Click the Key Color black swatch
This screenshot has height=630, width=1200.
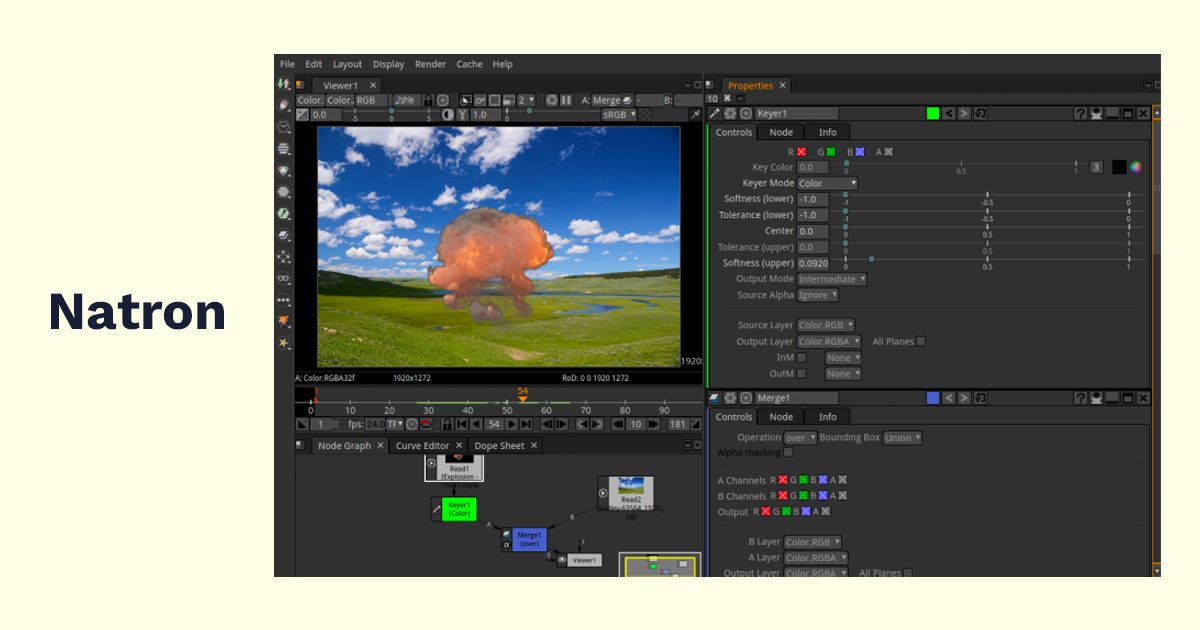click(1119, 167)
